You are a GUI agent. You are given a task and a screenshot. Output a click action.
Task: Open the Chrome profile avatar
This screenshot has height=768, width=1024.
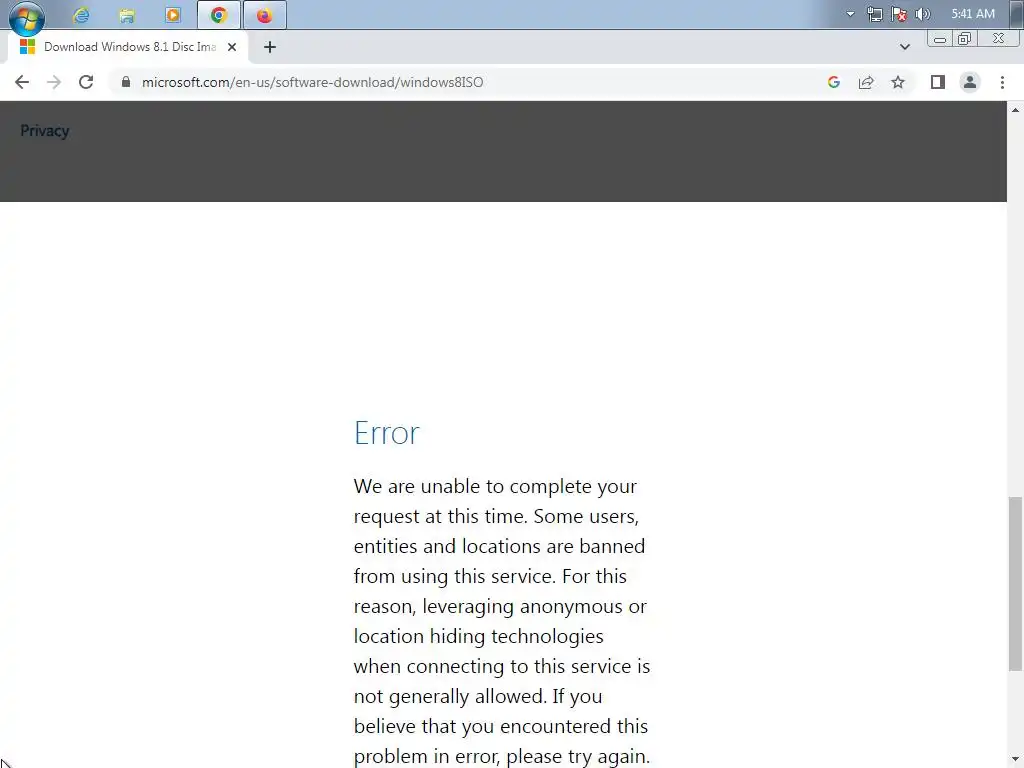coord(970,82)
